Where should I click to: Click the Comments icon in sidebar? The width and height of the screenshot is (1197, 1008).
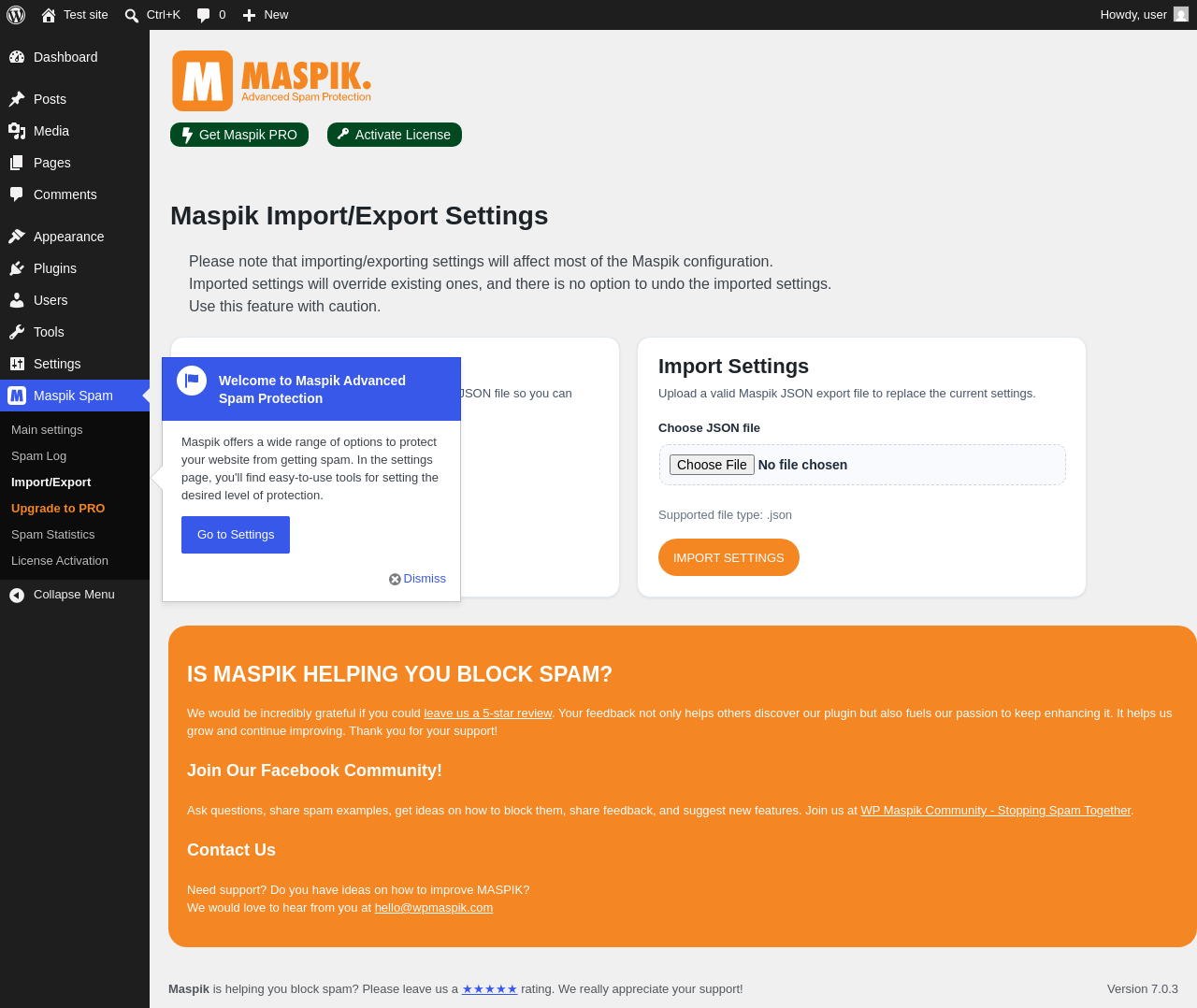(x=17, y=194)
